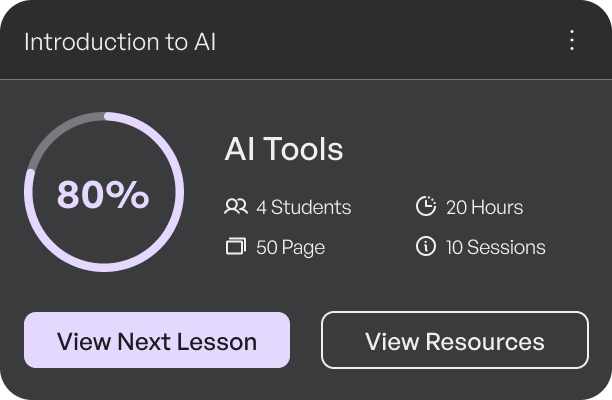This screenshot has width=612, height=400.
Task: Open the three-dot options menu
Action: click(x=572, y=40)
